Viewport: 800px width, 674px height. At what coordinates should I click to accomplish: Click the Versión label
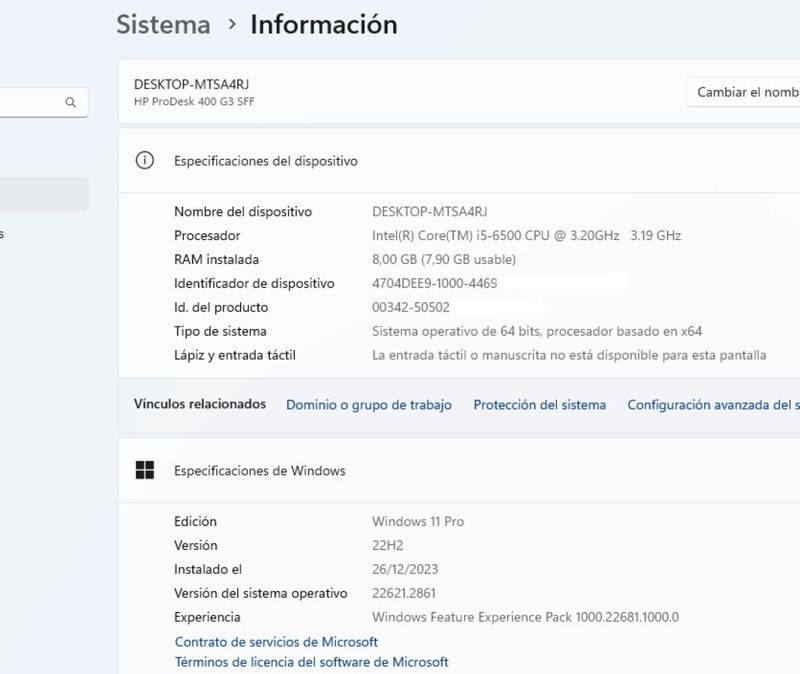point(195,545)
